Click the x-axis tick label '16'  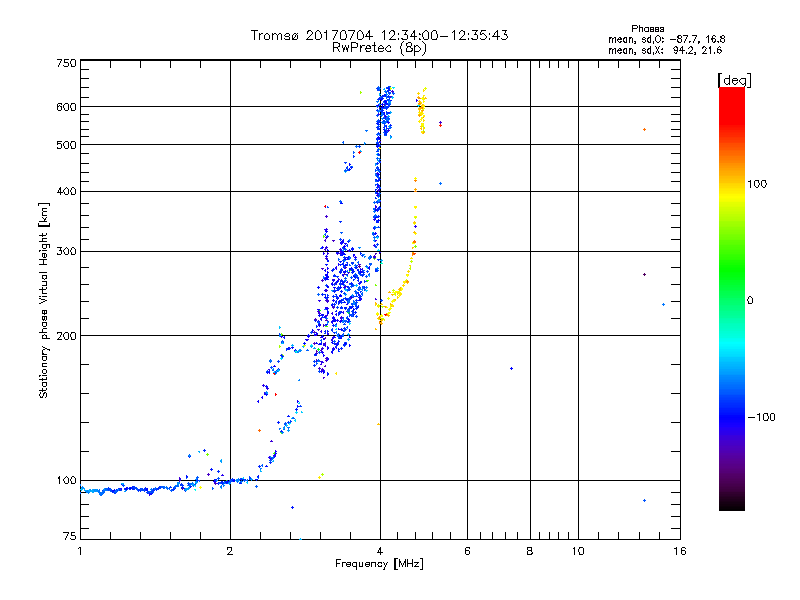point(680,551)
